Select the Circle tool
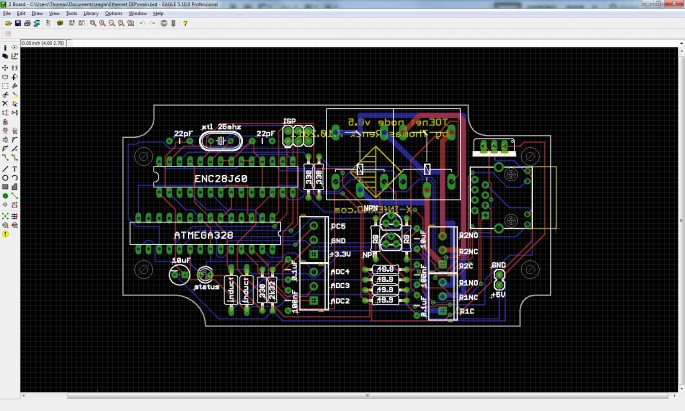Screen dimensions: 685x411 pos(5,178)
